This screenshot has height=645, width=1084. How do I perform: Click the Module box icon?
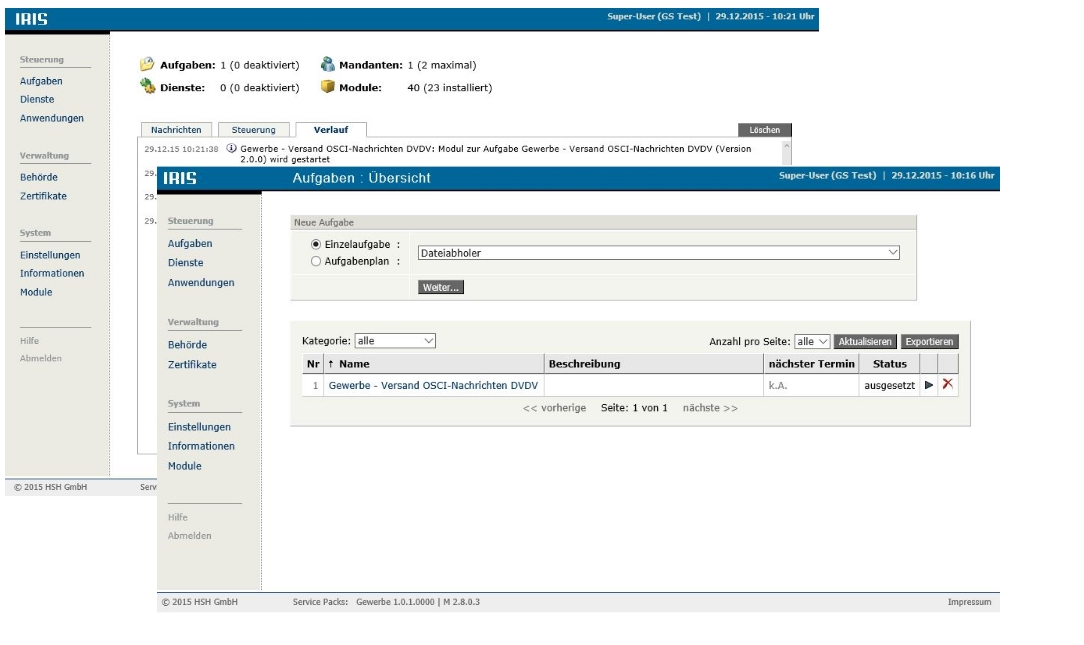(326, 86)
